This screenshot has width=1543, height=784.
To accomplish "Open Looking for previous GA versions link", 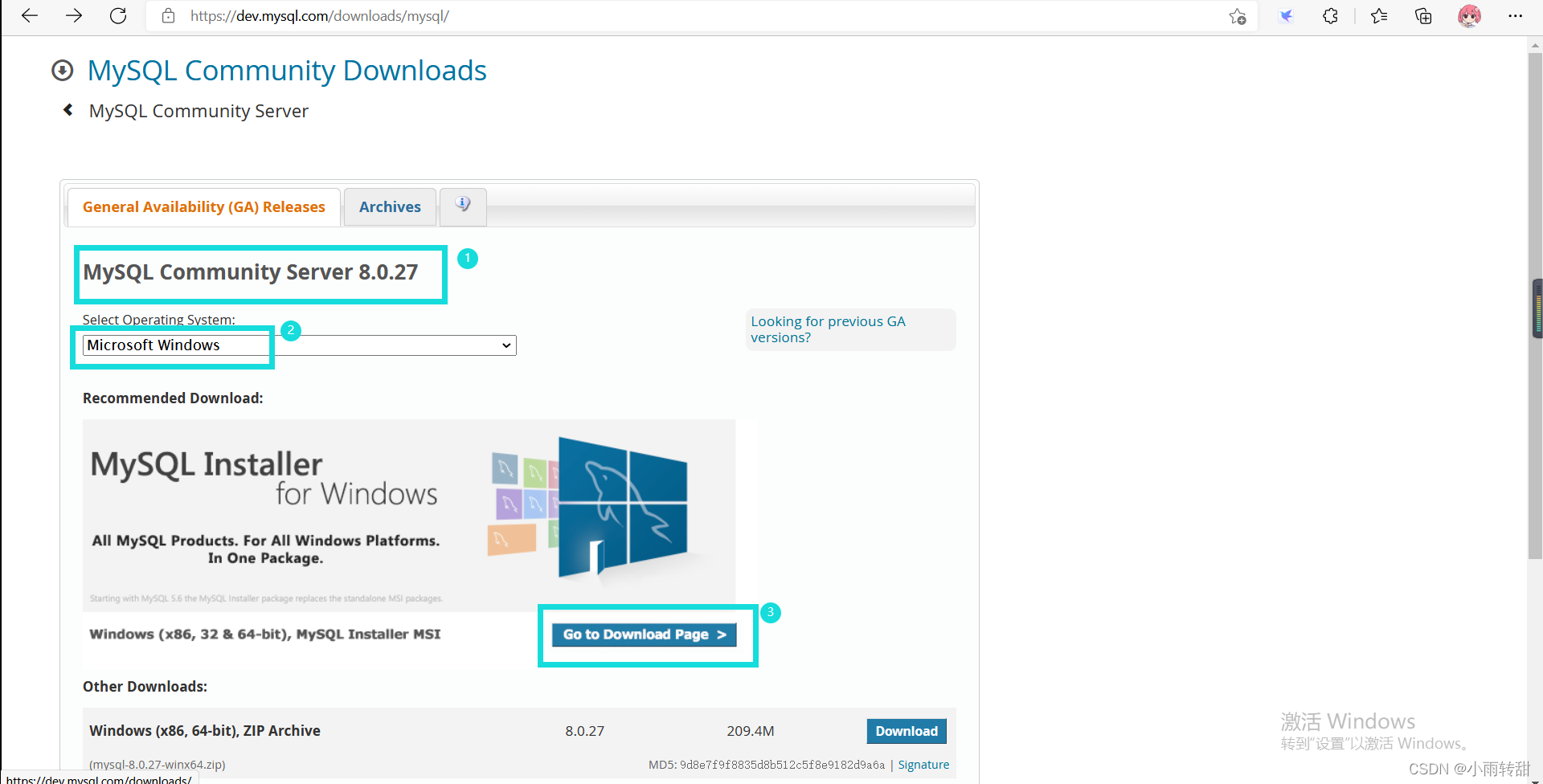I will [828, 329].
